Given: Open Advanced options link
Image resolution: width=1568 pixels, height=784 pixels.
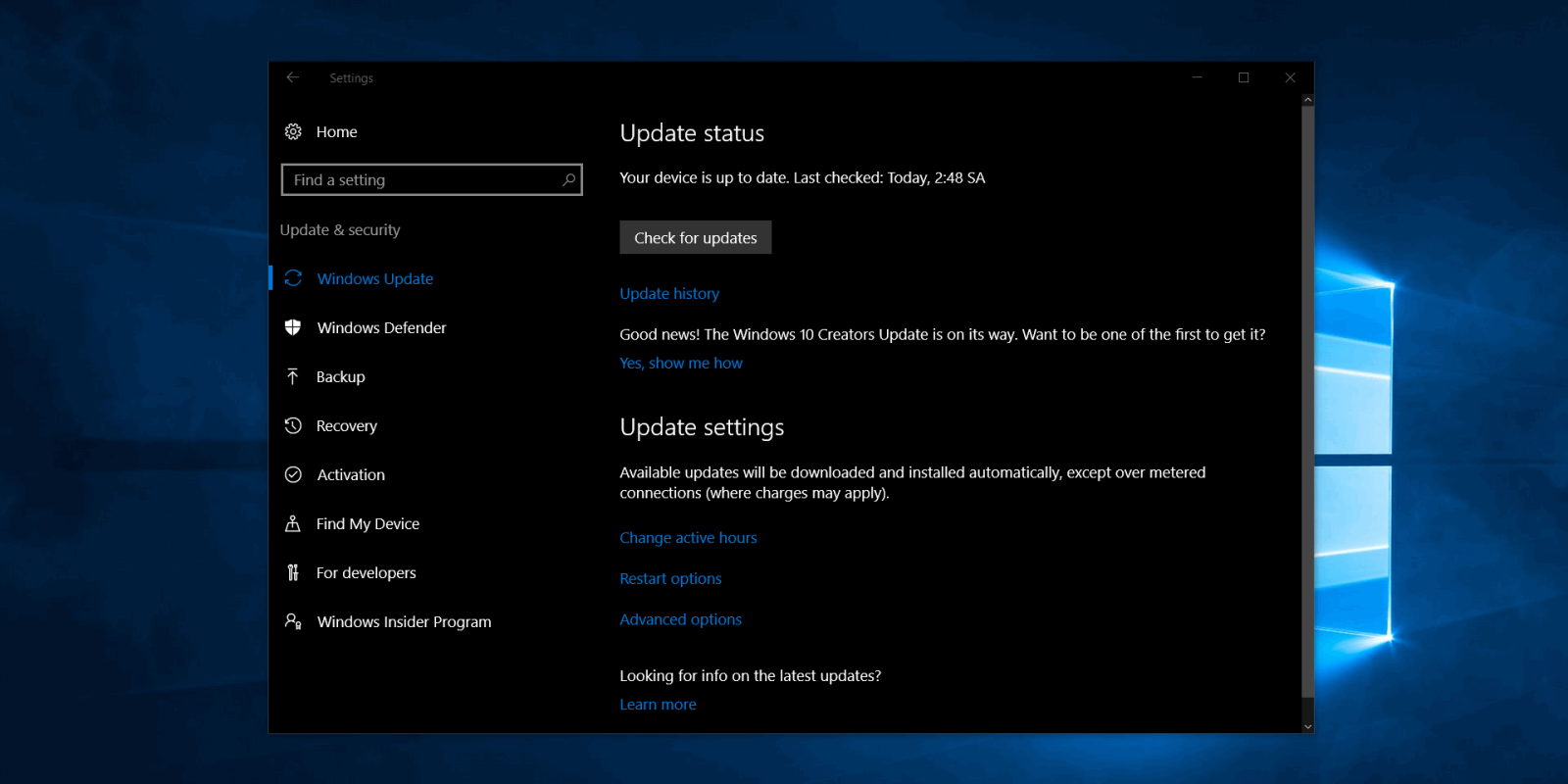Looking at the screenshot, I should click(x=680, y=619).
